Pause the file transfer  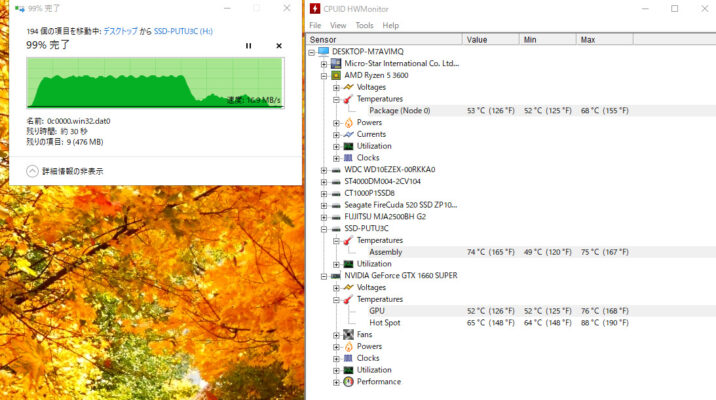click(248, 46)
